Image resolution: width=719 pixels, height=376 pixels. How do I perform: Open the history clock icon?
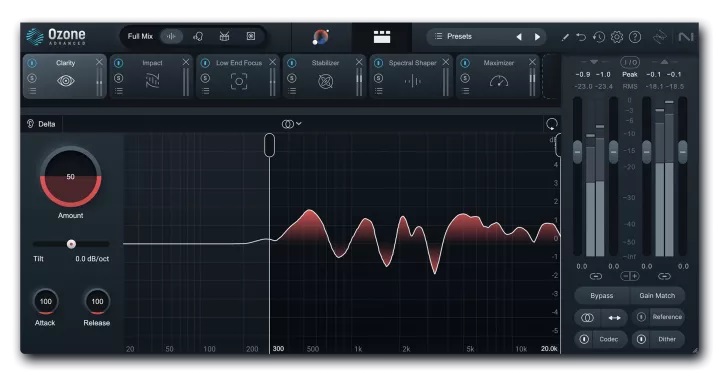pos(599,37)
